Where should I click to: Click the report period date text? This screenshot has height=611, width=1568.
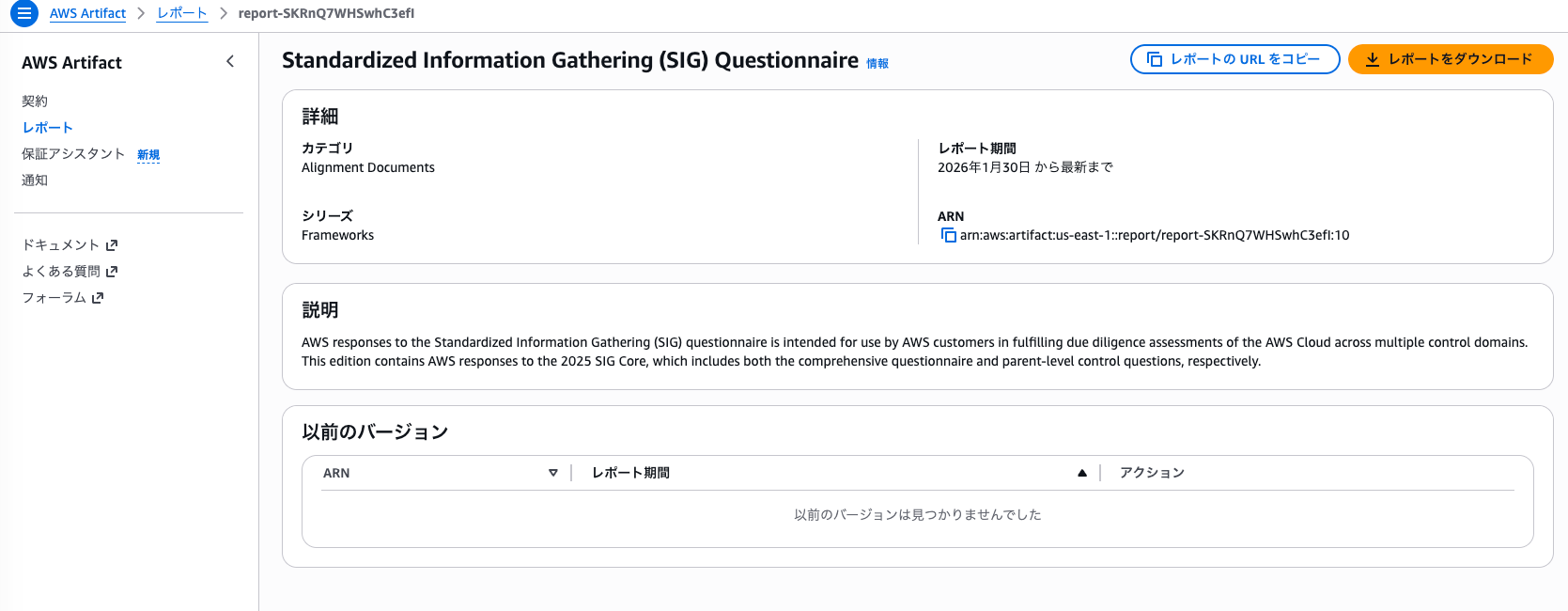click(x=1025, y=167)
